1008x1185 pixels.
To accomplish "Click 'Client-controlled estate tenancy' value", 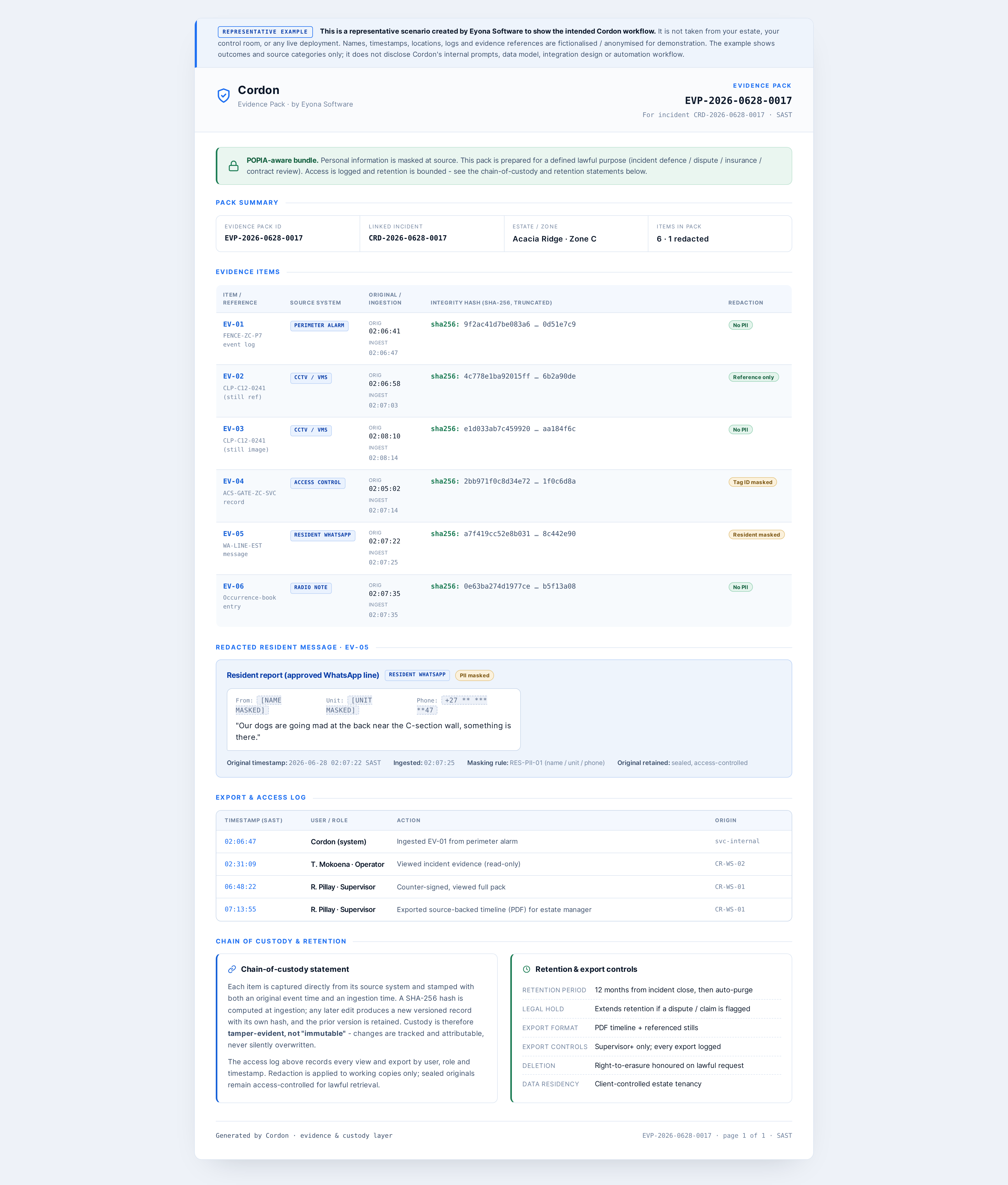I will [648, 1084].
